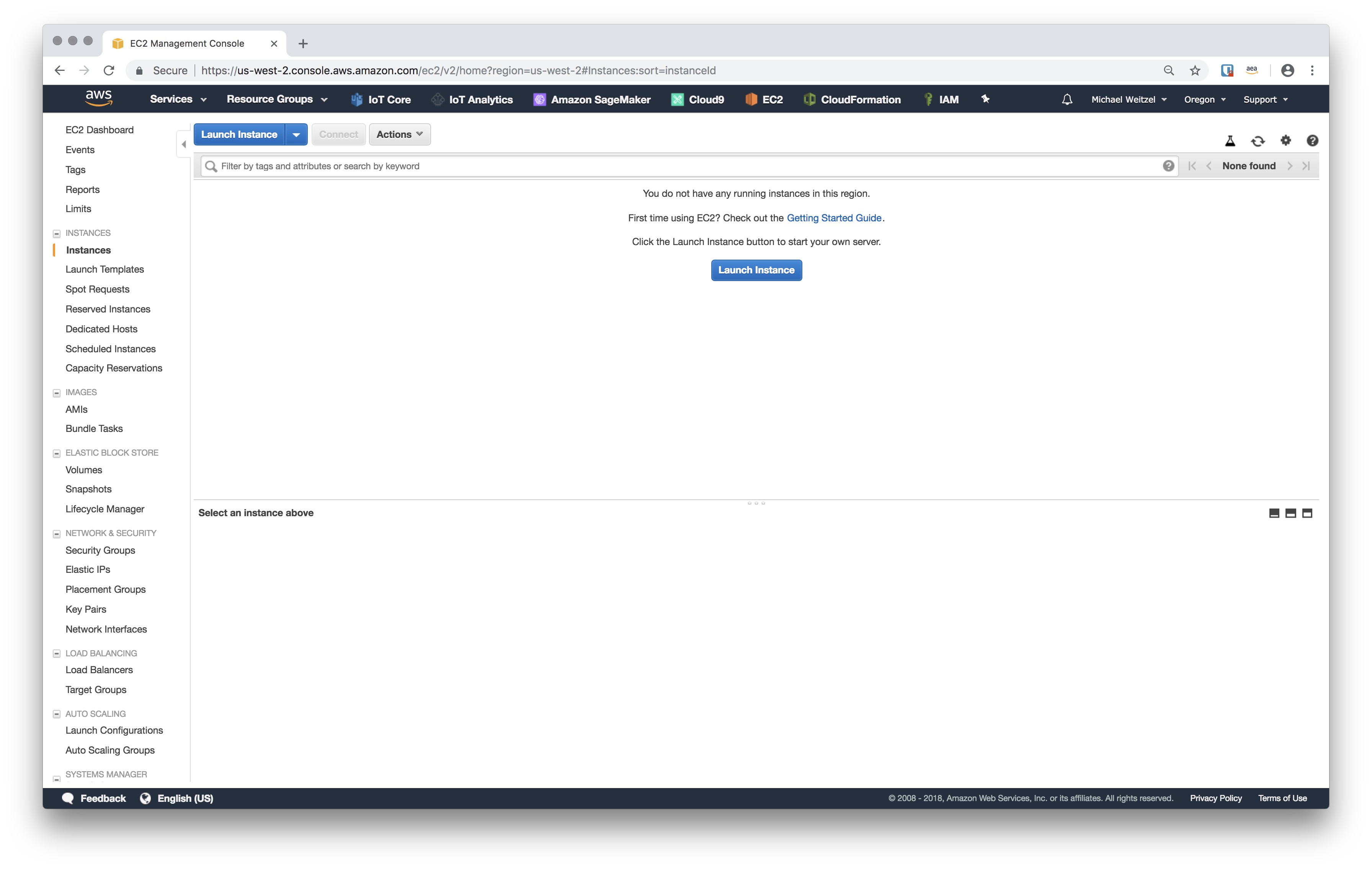
Task: Open Privacy Policy link
Action: coord(1215,798)
